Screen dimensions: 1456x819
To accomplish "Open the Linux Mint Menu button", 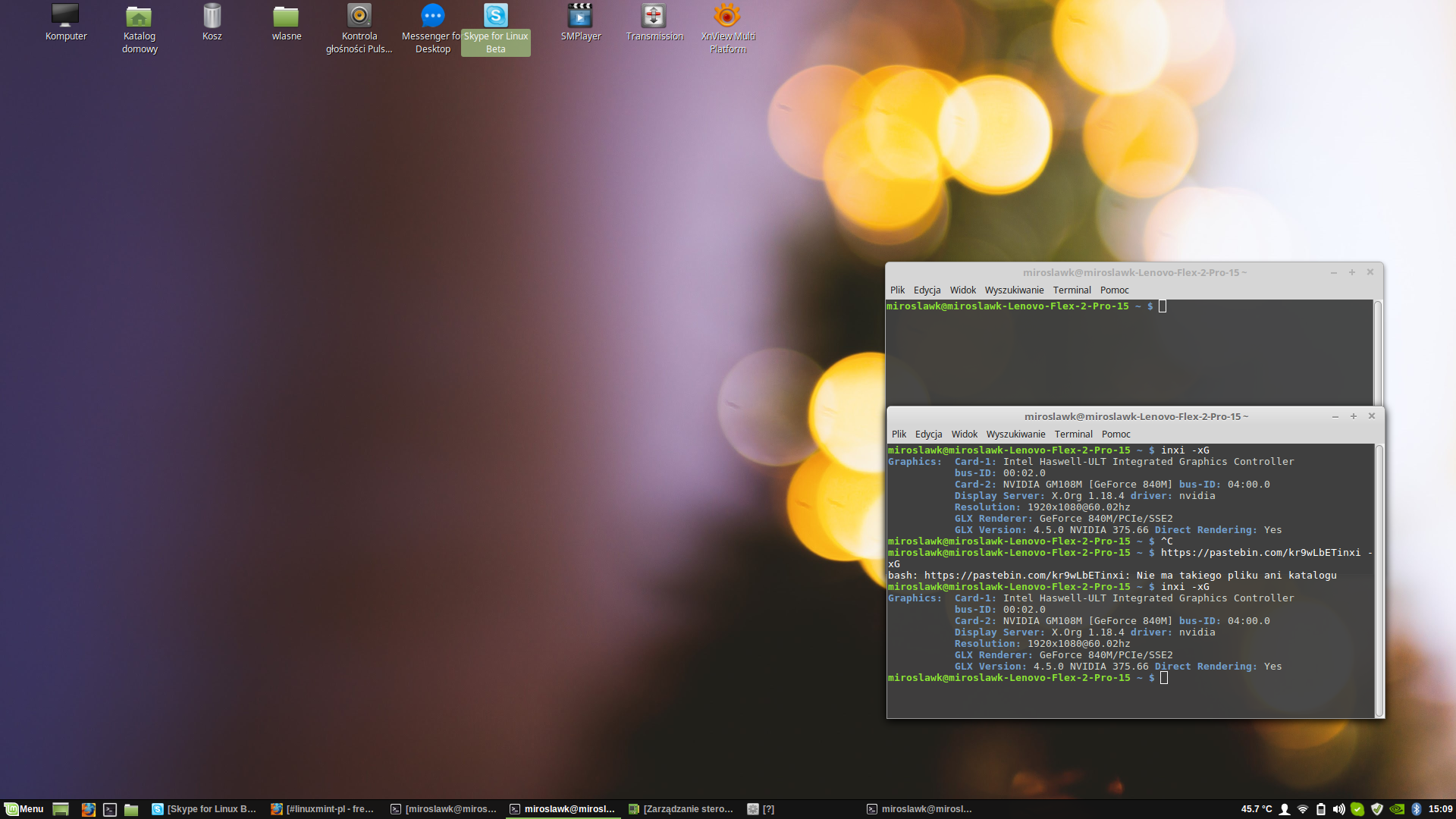I will pos(24,809).
